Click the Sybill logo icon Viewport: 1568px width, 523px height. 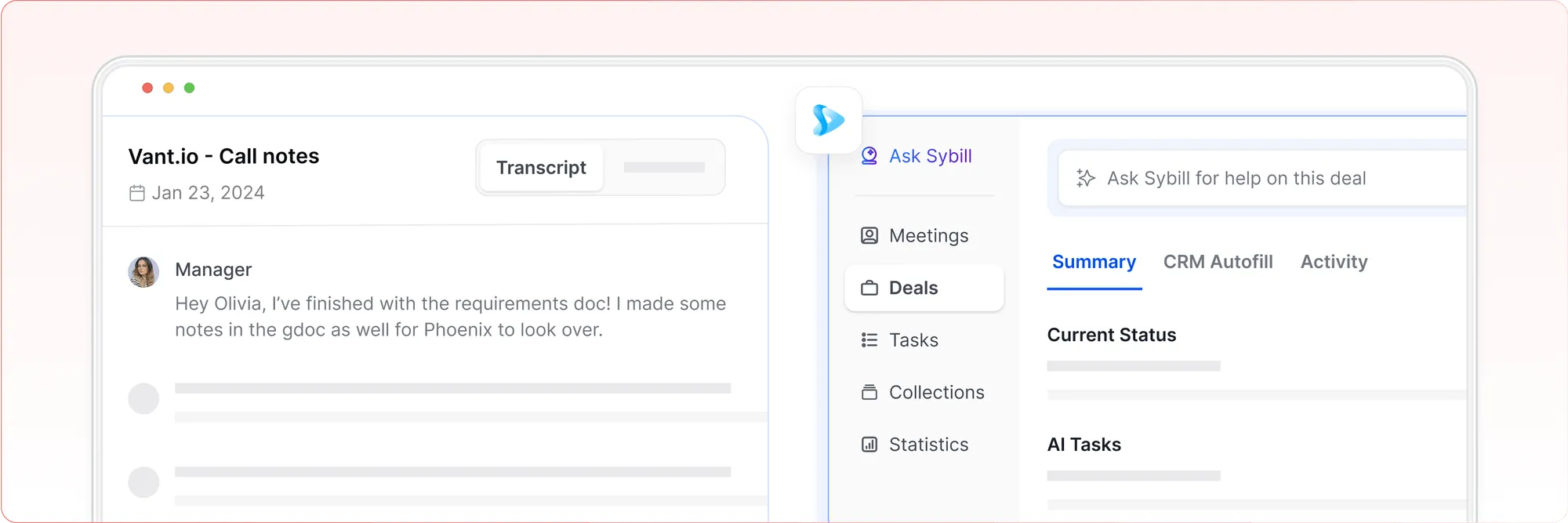(829, 120)
